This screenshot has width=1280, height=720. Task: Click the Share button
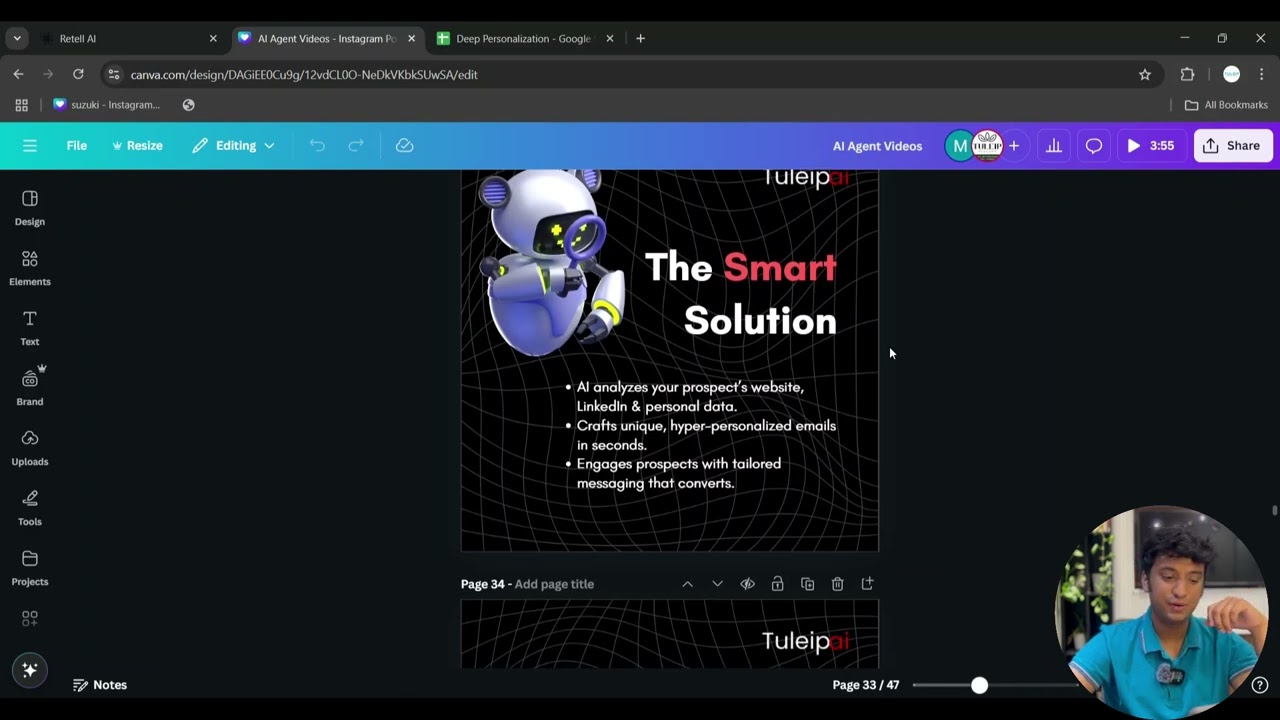(x=1232, y=146)
